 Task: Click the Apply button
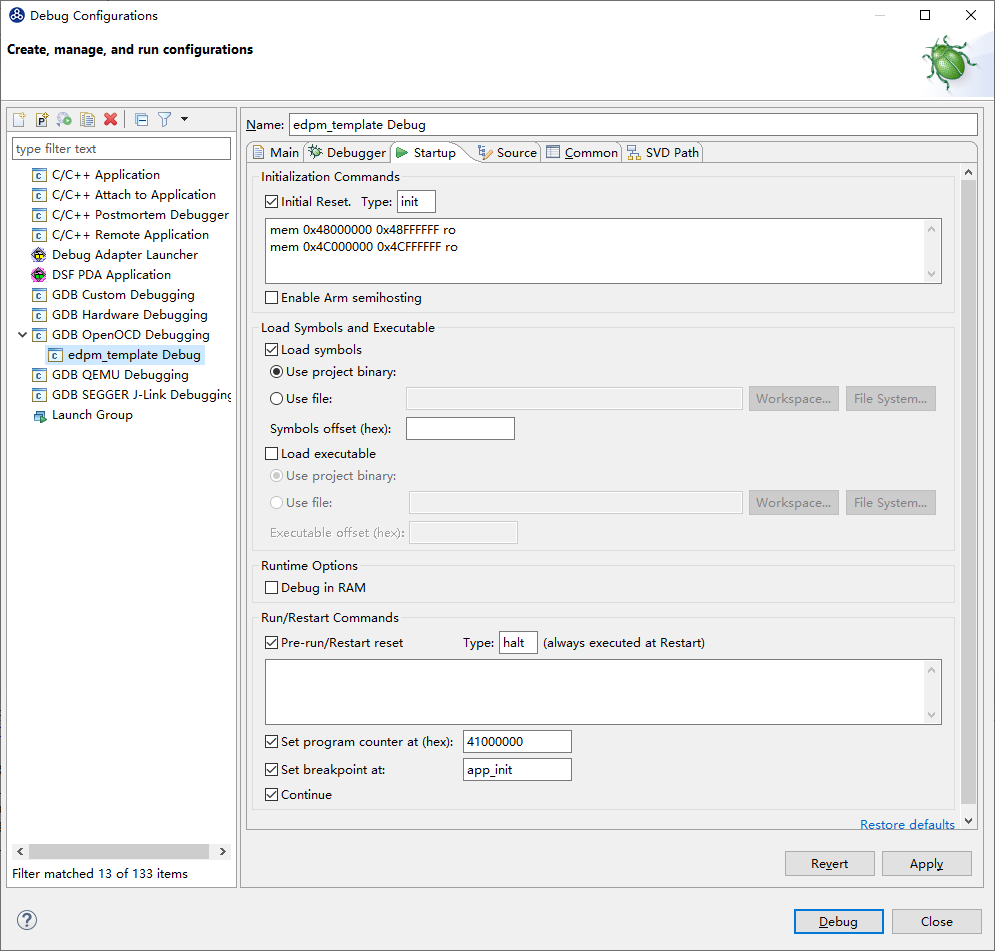click(x=926, y=863)
